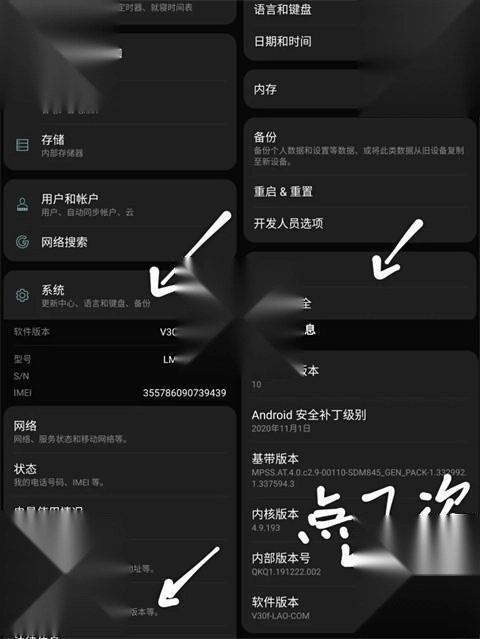
Task: Open 存储 internal storage settings
Action: (120, 146)
